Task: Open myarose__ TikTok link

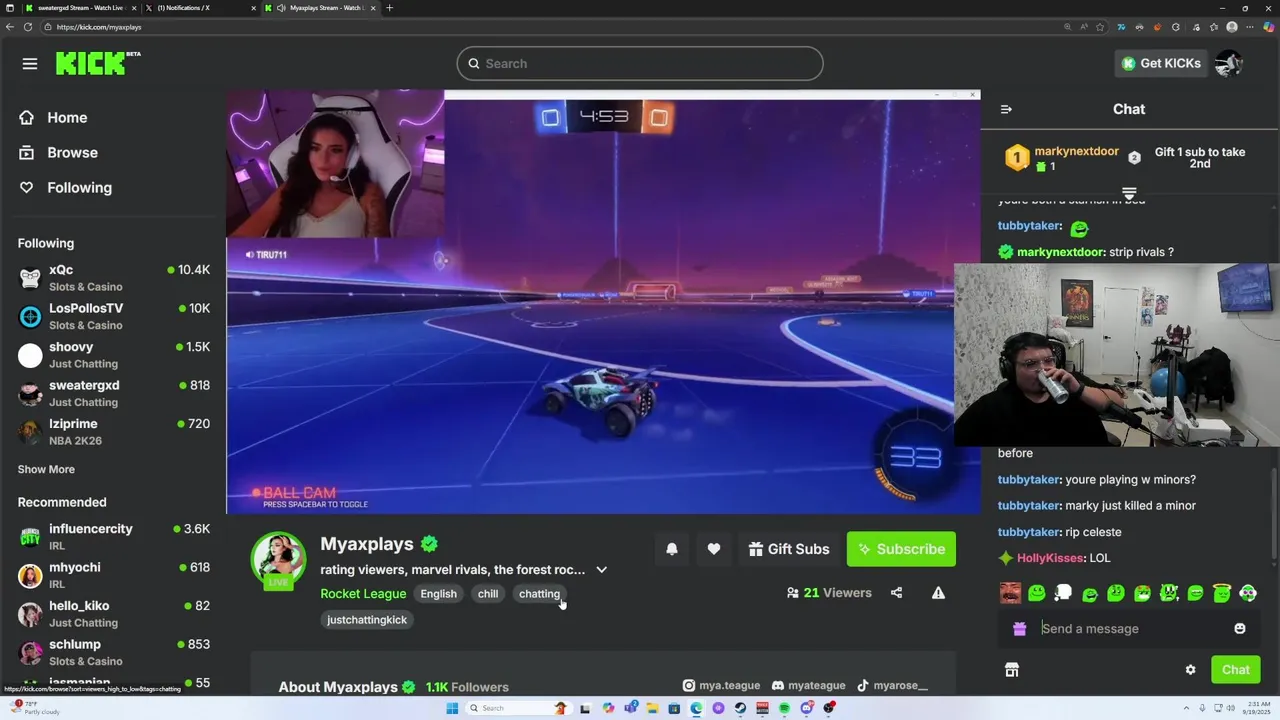Action: [891, 686]
